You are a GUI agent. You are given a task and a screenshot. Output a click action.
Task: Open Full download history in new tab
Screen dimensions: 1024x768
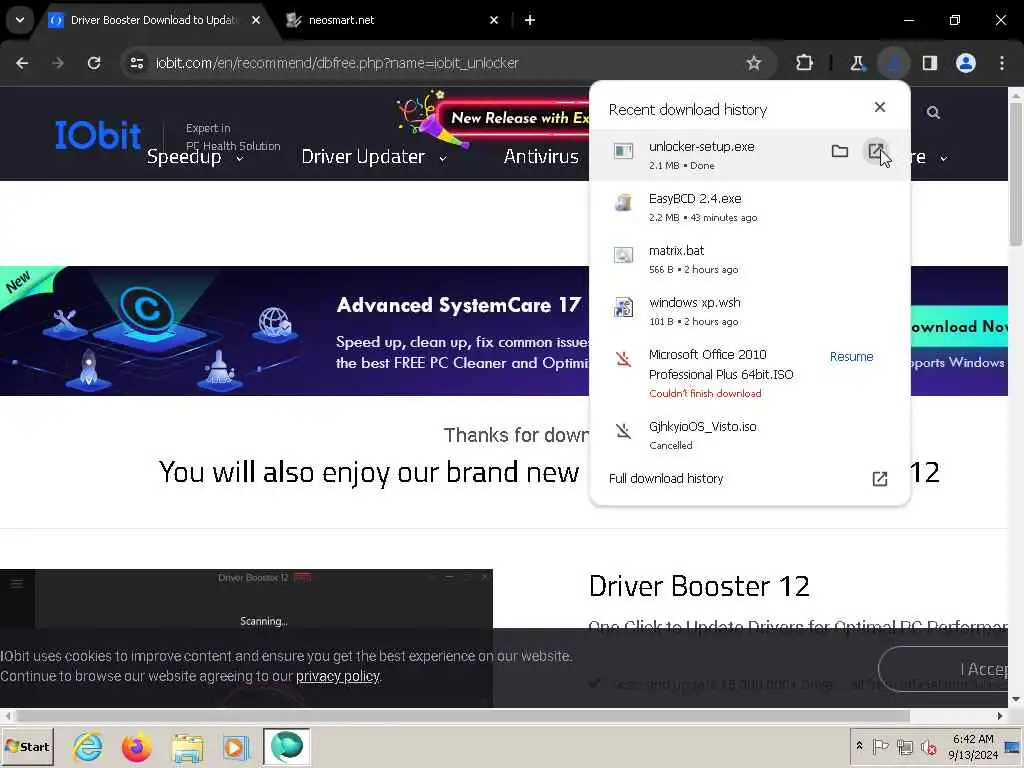tap(880, 479)
